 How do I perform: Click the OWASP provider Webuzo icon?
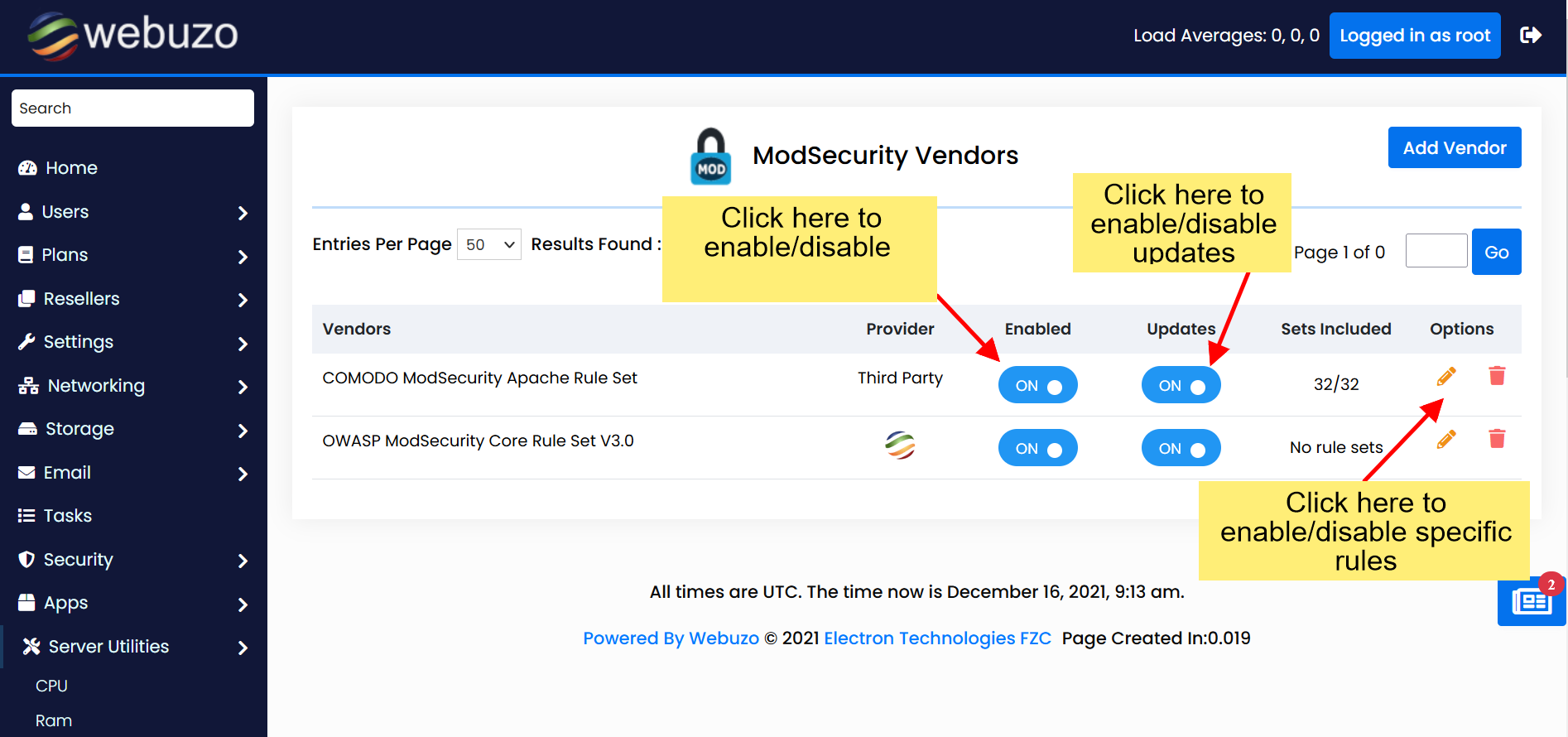pyautogui.click(x=900, y=446)
